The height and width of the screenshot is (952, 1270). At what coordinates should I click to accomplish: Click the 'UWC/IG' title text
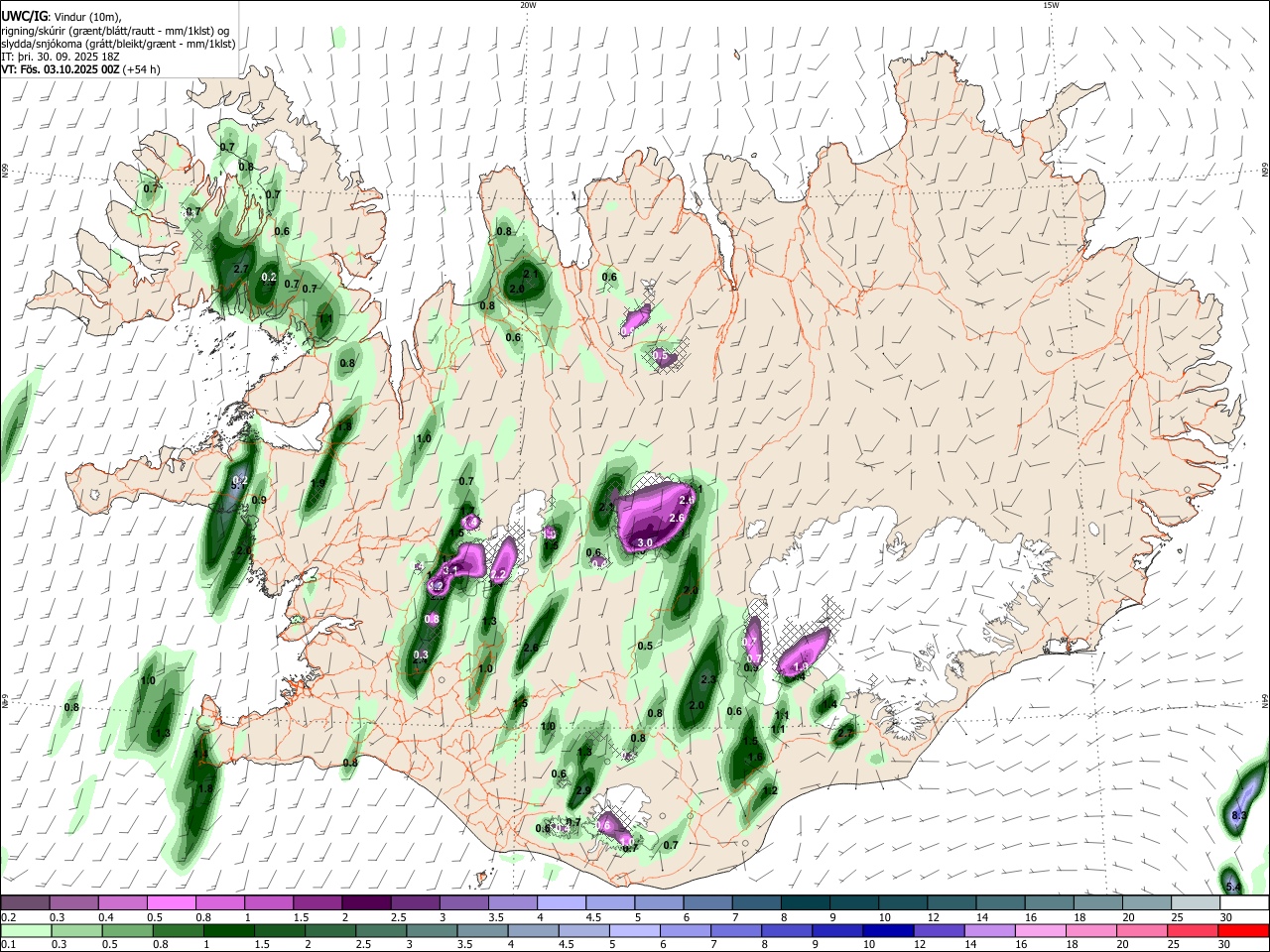24,17
